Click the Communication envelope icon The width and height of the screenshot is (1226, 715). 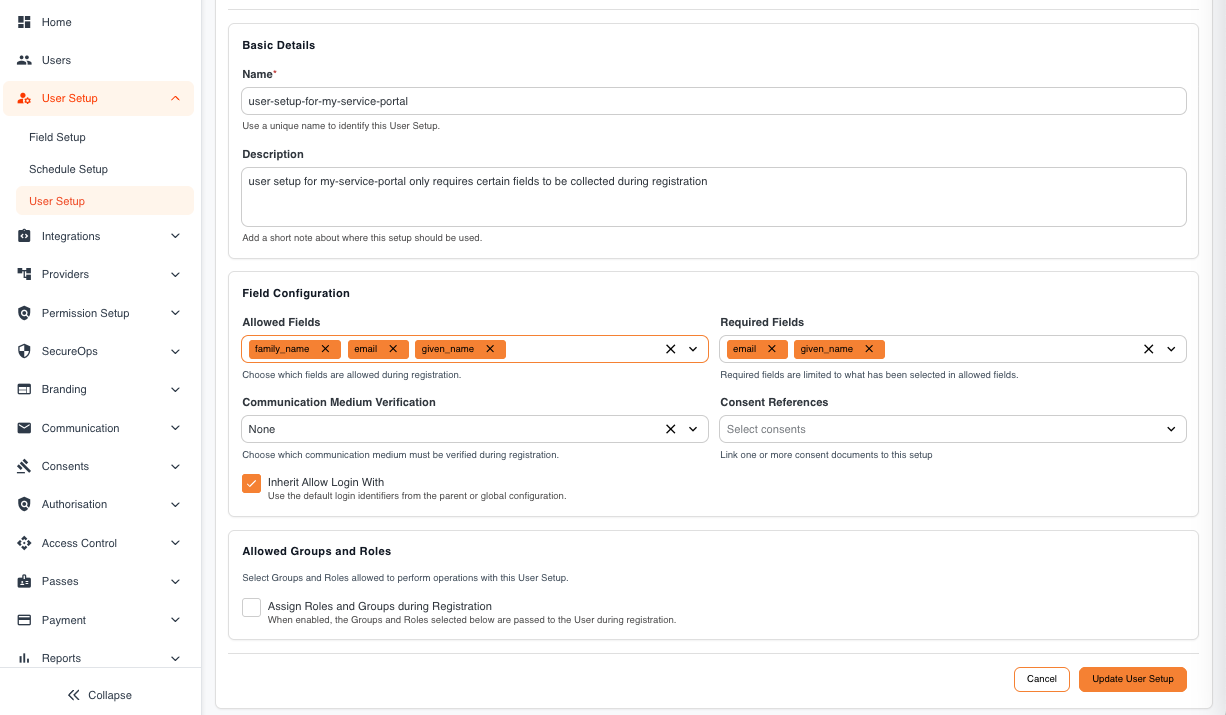coord(24,428)
